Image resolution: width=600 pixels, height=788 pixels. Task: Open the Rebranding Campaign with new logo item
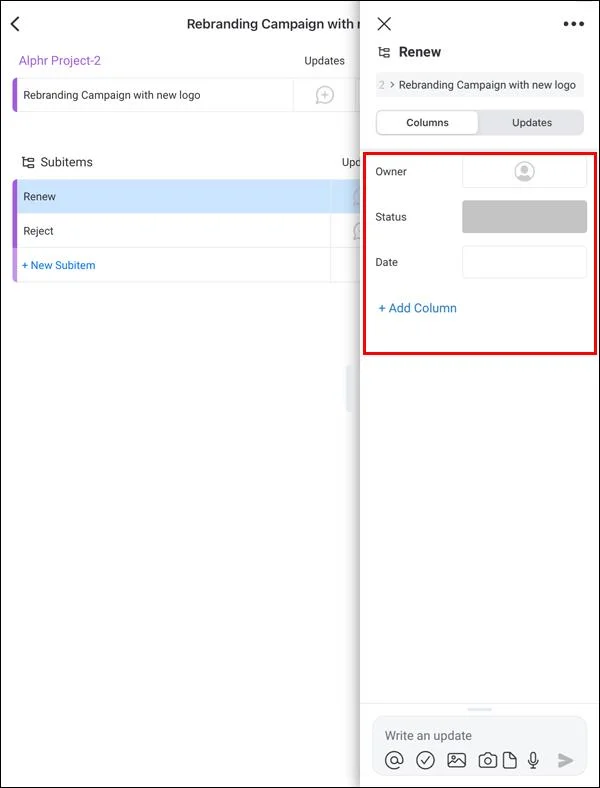point(153,95)
